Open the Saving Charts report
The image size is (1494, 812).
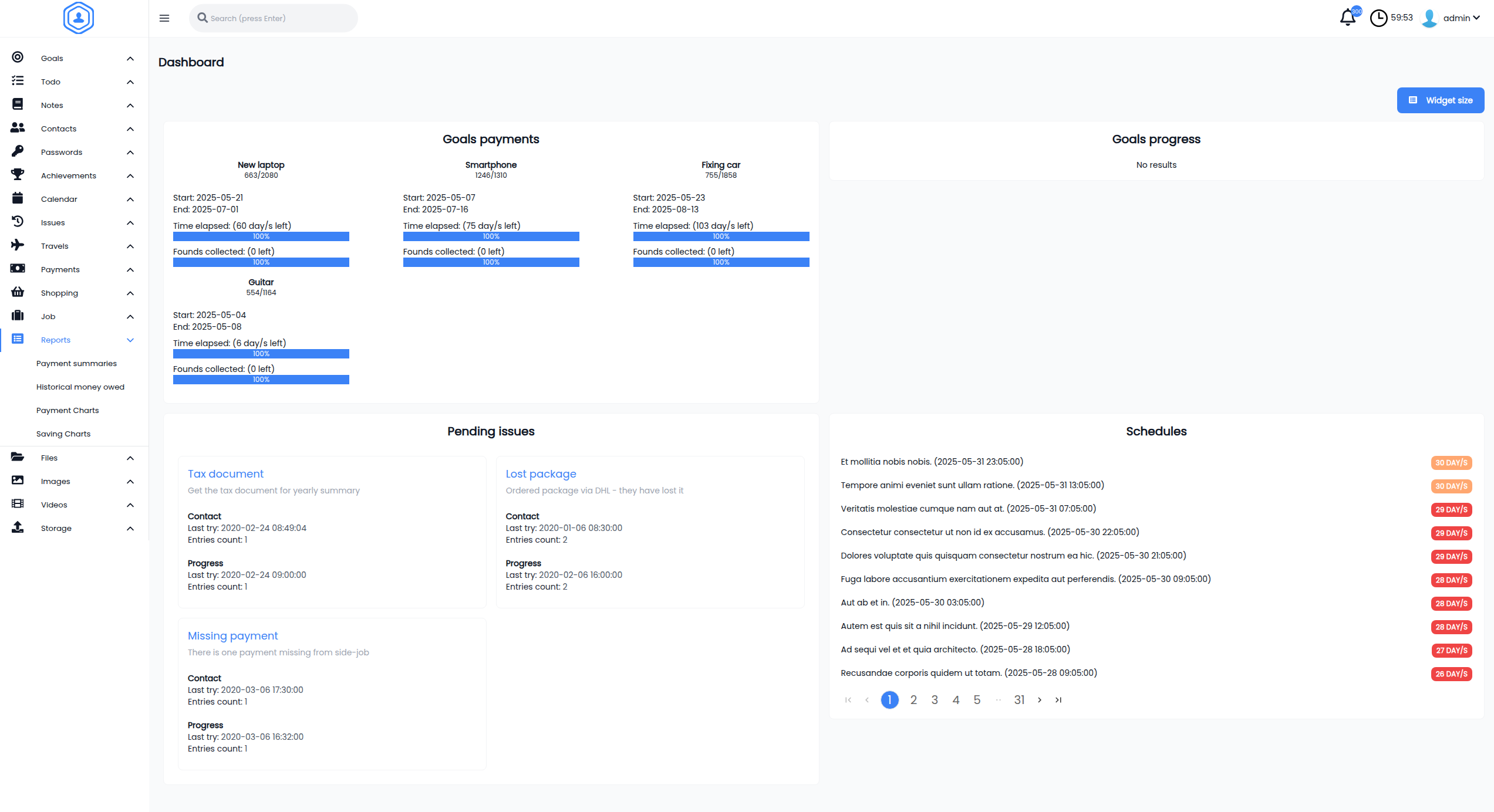pyautogui.click(x=63, y=433)
